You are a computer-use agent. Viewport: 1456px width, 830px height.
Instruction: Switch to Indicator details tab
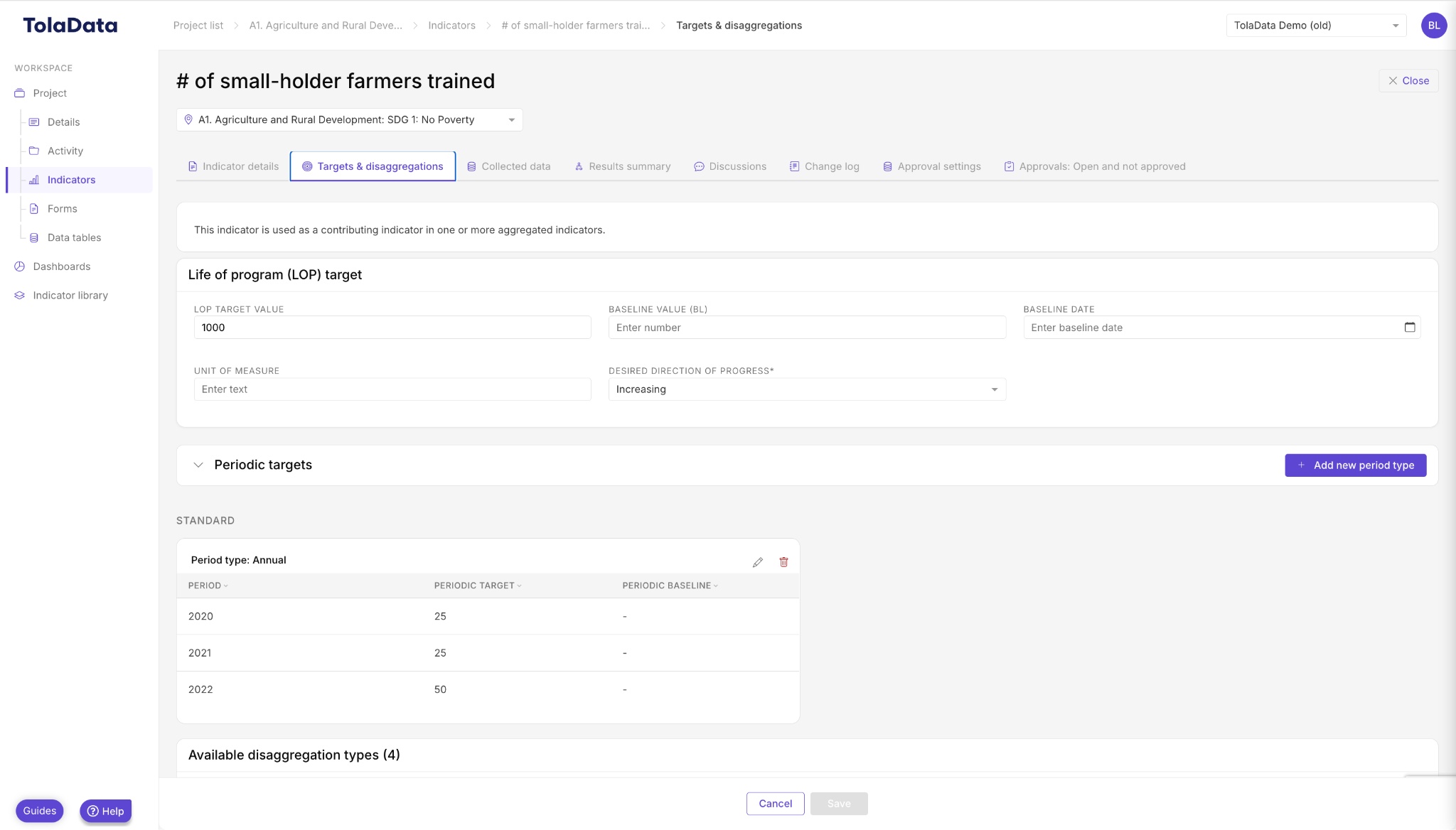(x=233, y=166)
